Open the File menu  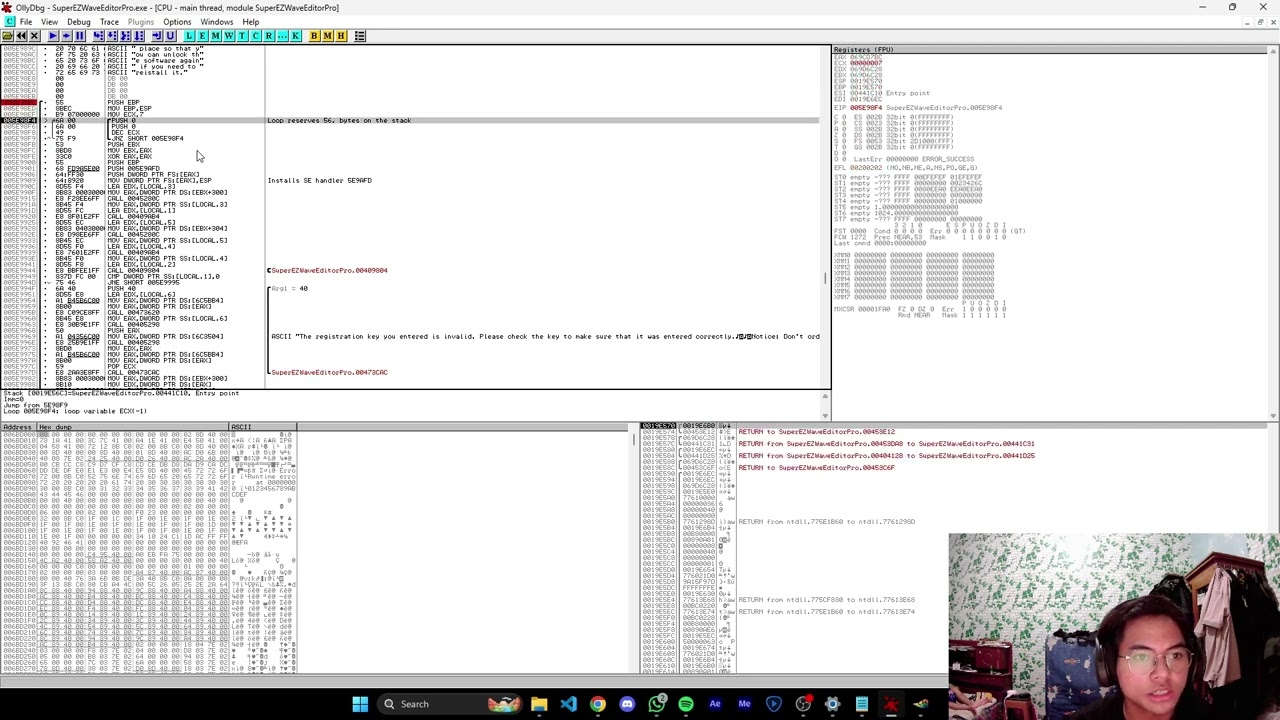point(26,22)
